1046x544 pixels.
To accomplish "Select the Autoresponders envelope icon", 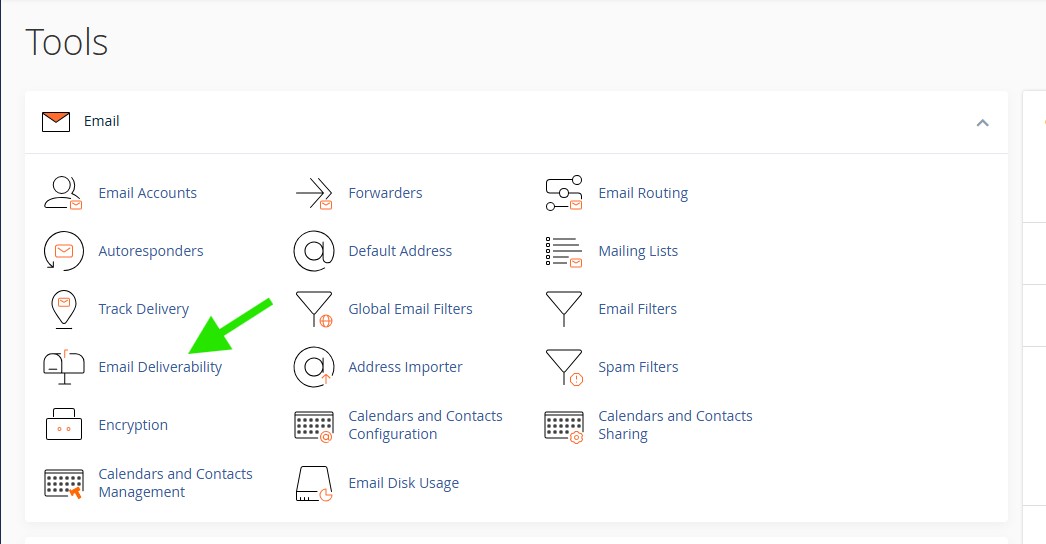I will click(63, 251).
